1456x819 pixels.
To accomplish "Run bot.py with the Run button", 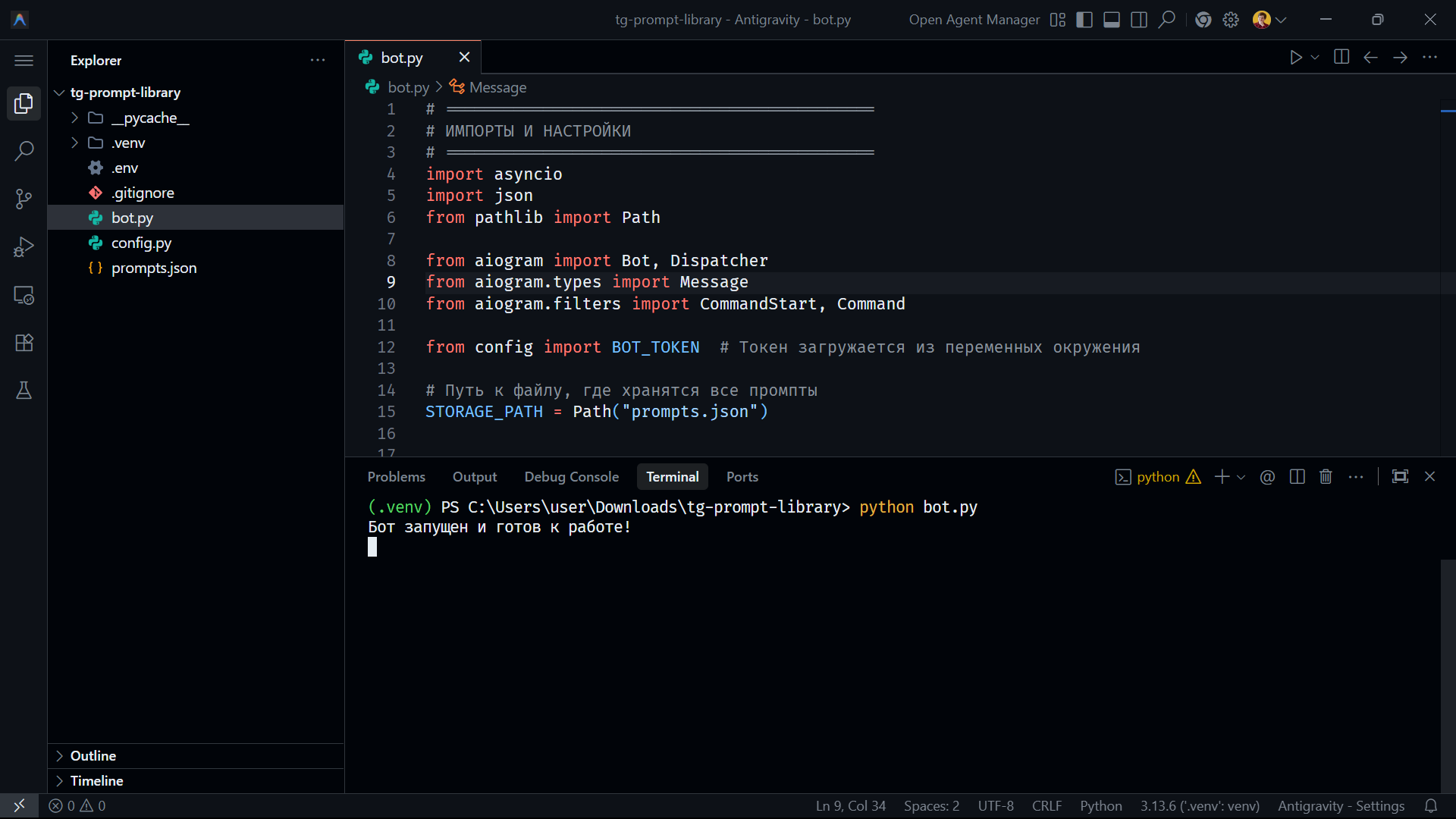I will [1295, 57].
